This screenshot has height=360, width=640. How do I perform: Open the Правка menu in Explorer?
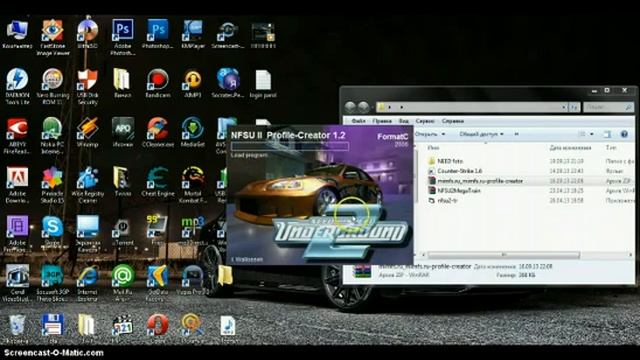382,121
